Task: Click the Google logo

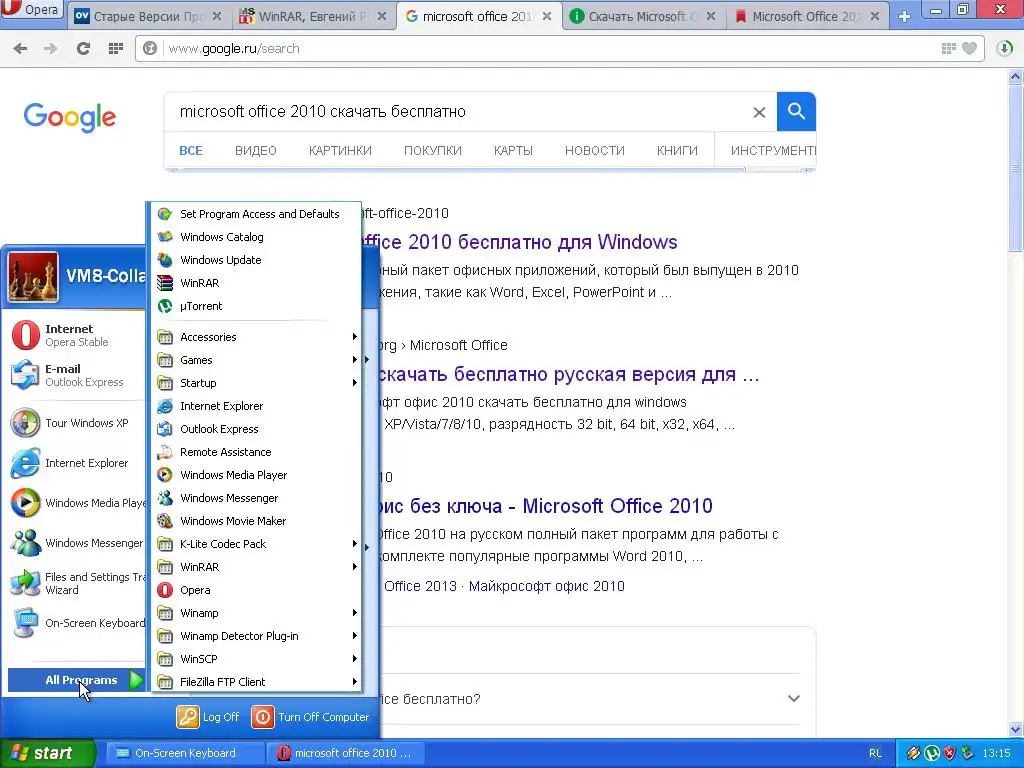Action: (70, 118)
